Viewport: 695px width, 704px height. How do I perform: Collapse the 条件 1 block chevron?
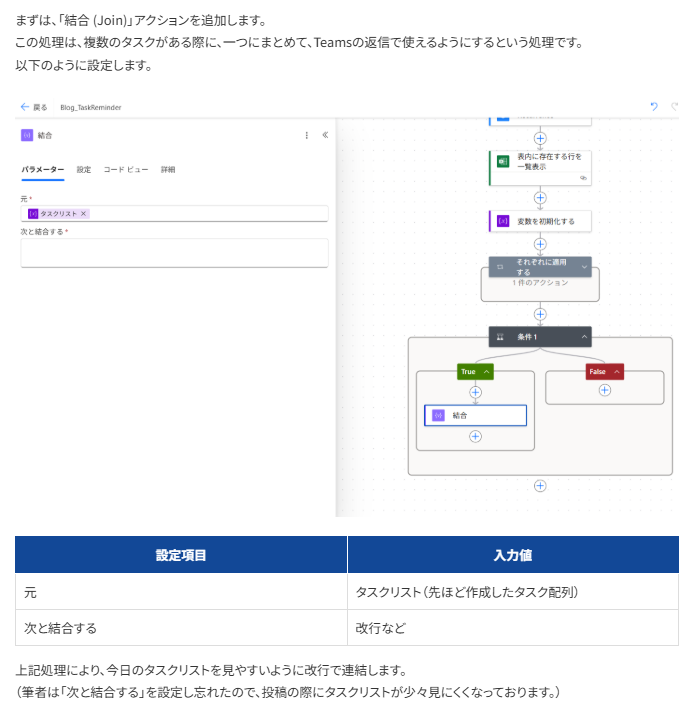coord(584,337)
